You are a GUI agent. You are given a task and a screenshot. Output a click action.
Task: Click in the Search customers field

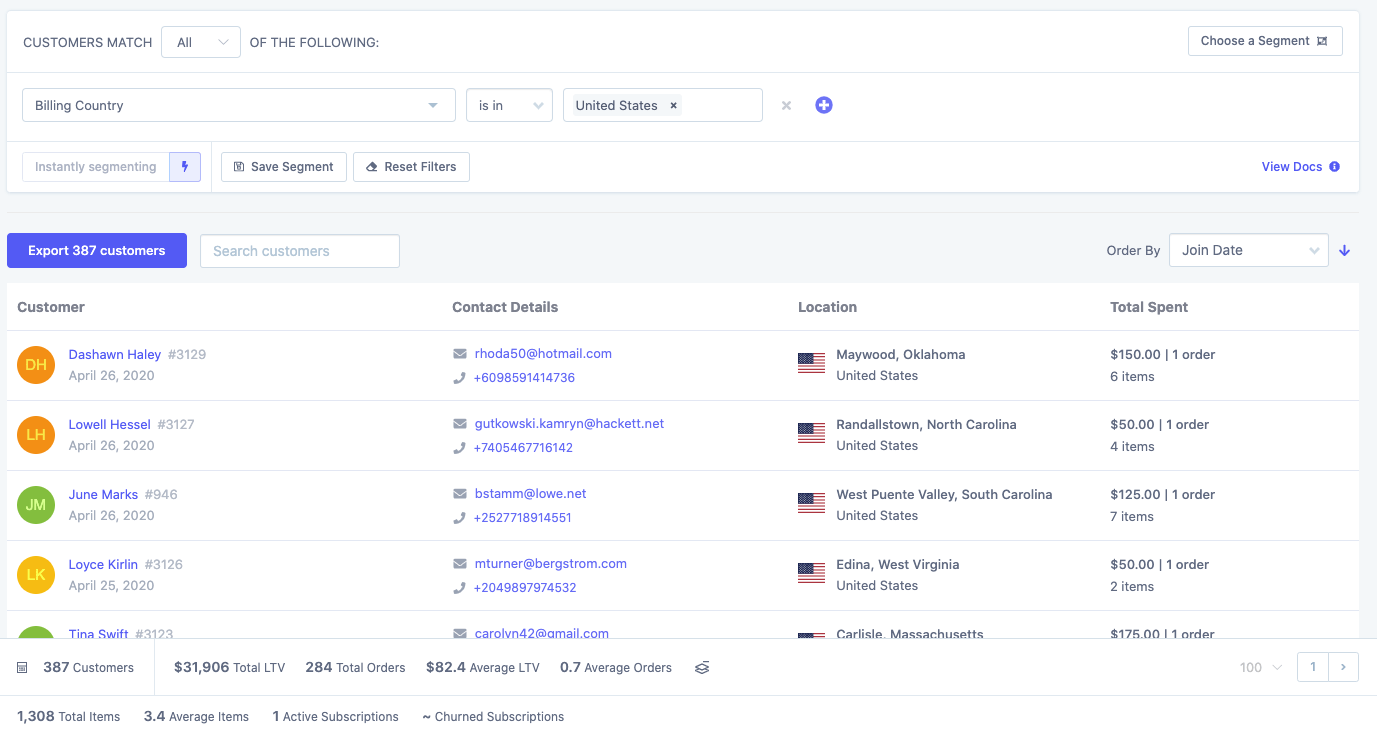299,251
